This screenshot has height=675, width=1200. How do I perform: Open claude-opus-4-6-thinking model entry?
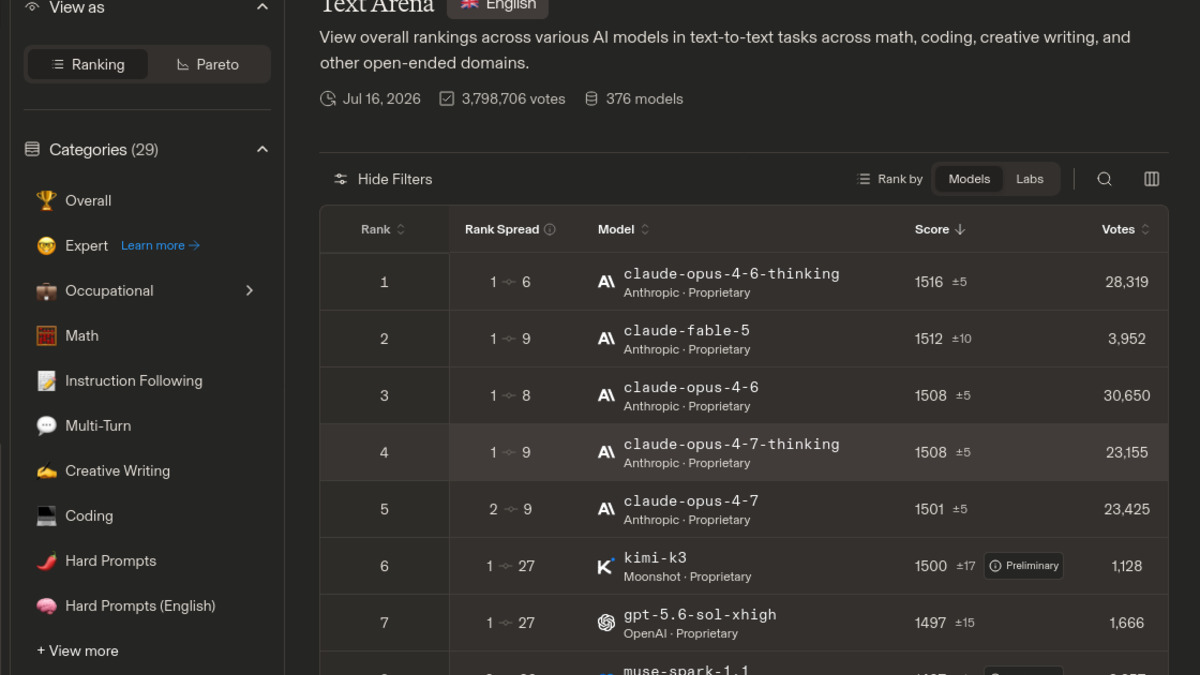(x=731, y=274)
